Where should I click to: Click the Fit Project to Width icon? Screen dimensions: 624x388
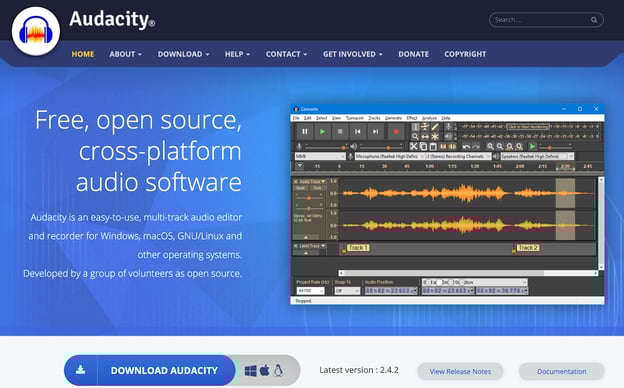click(x=519, y=146)
